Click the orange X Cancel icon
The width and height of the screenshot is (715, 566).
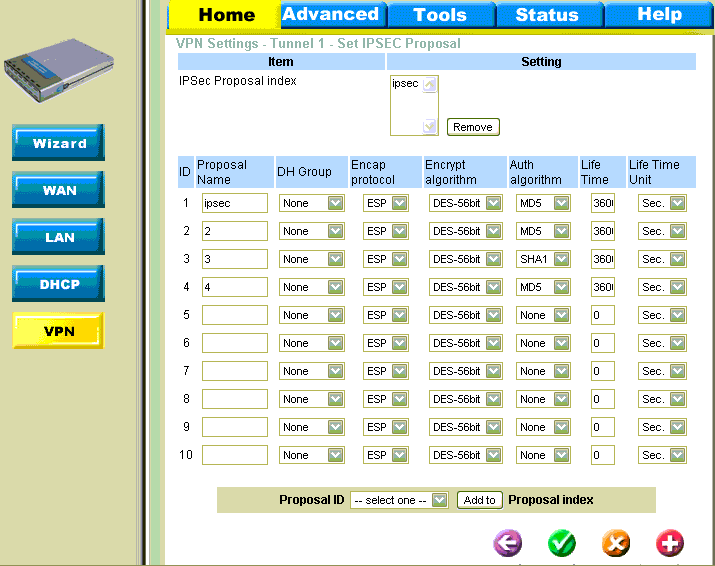click(616, 543)
